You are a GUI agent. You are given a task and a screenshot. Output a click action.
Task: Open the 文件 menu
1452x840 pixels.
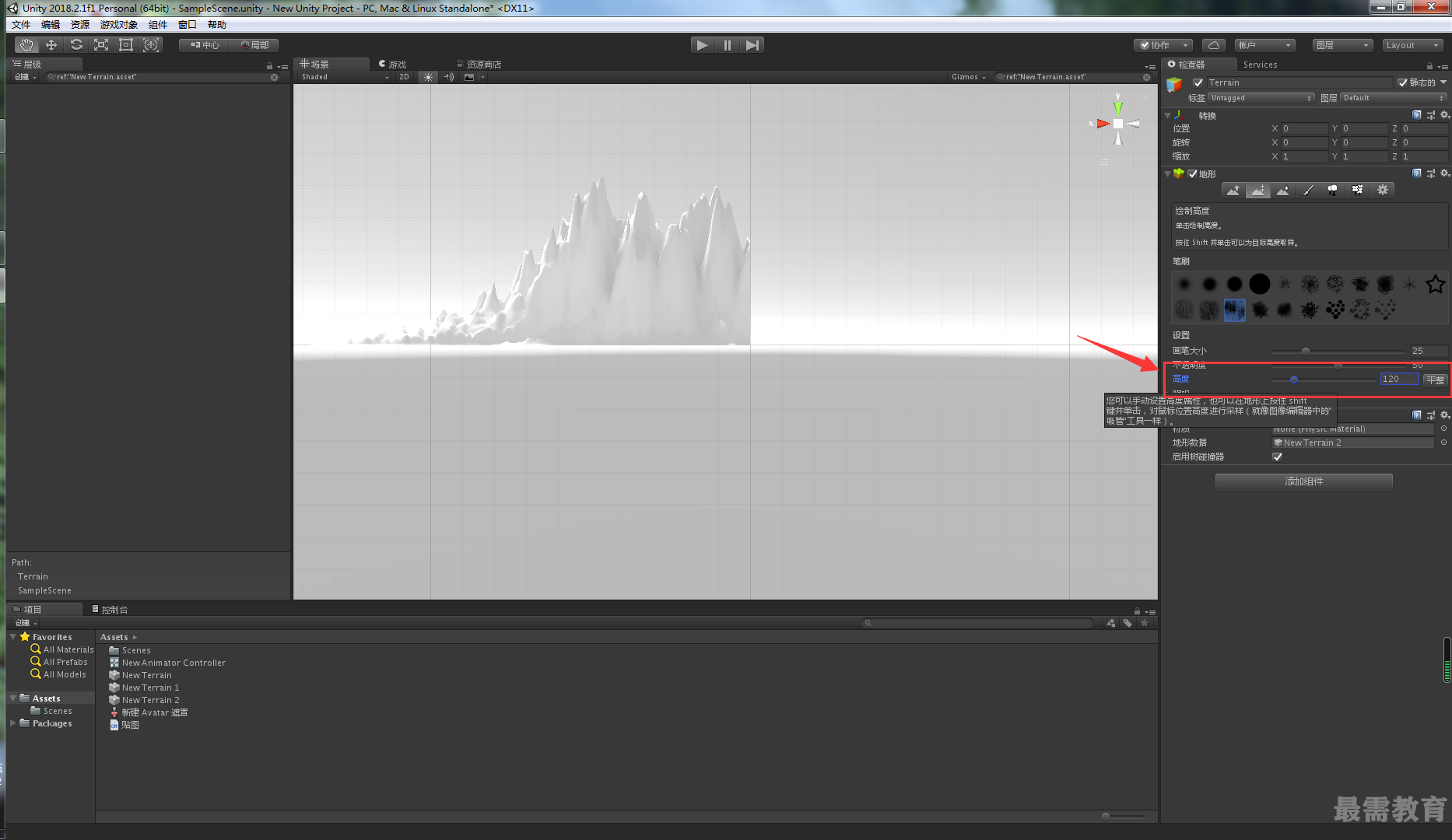click(x=21, y=25)
